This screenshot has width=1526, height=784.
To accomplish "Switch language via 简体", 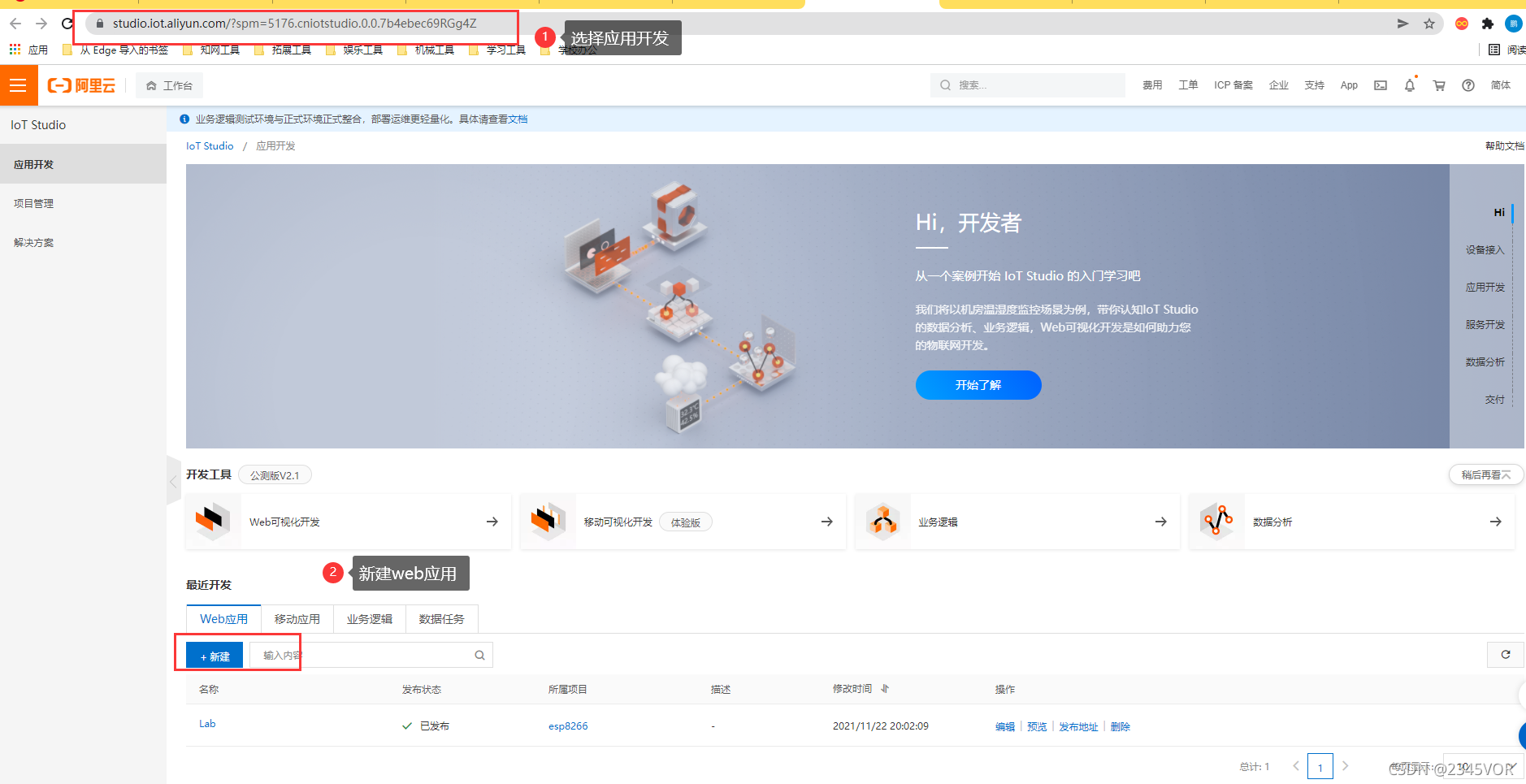I will [x=1500, y=85].
